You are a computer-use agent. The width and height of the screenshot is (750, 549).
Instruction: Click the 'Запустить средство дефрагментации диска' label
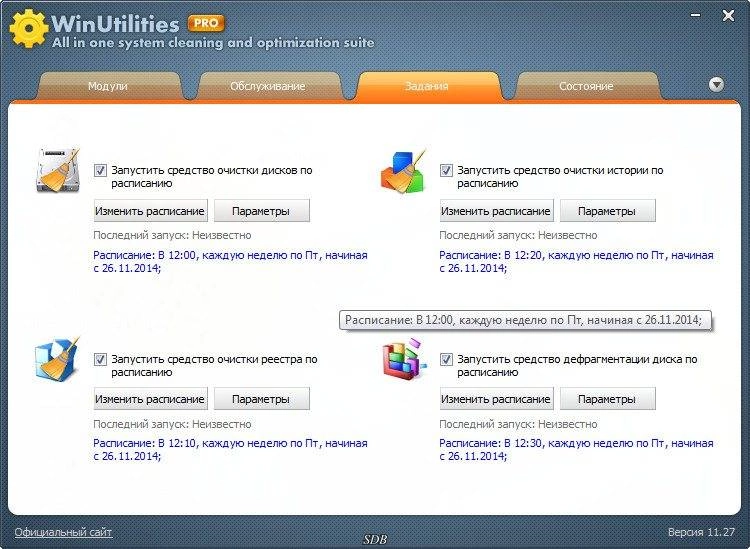(x=577, y=365)
